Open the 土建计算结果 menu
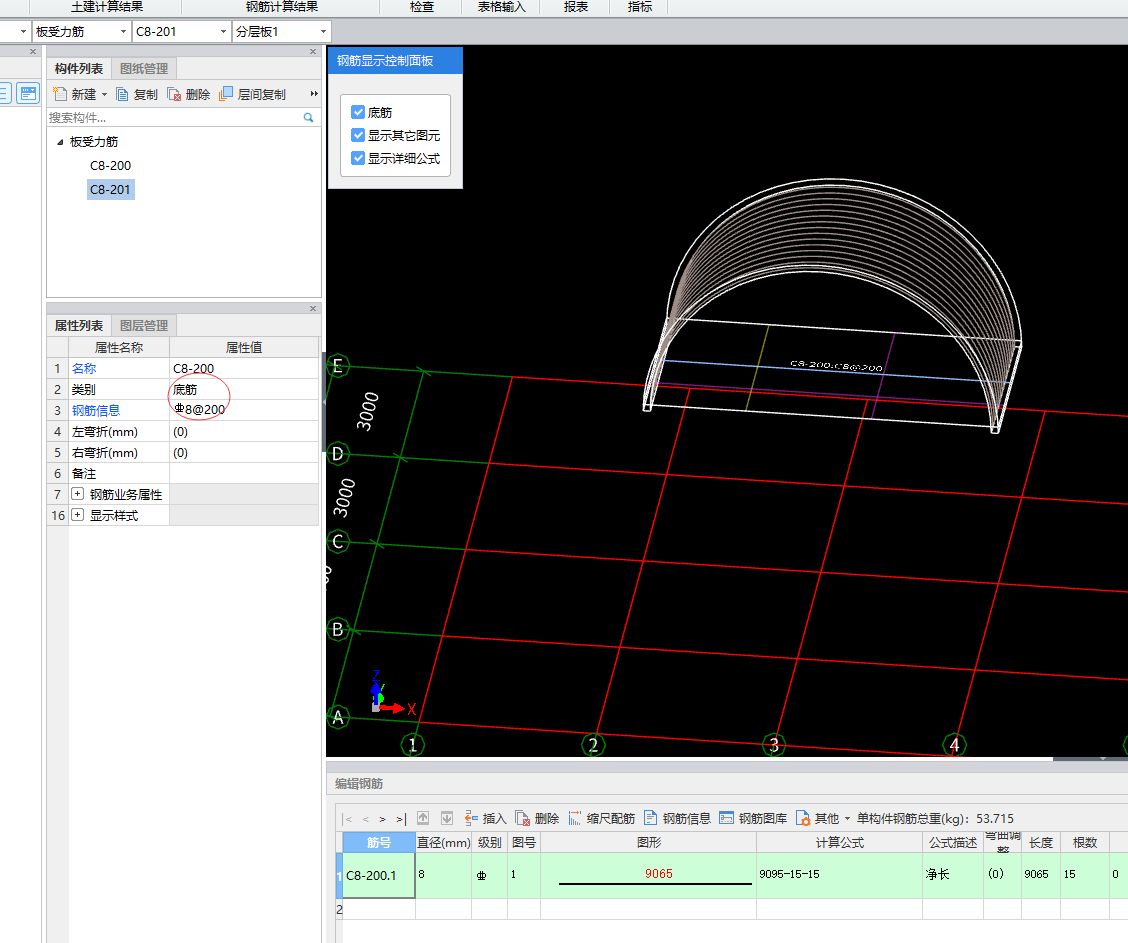This screenshot has height=943, width=1128. click(x=107, y=7)
